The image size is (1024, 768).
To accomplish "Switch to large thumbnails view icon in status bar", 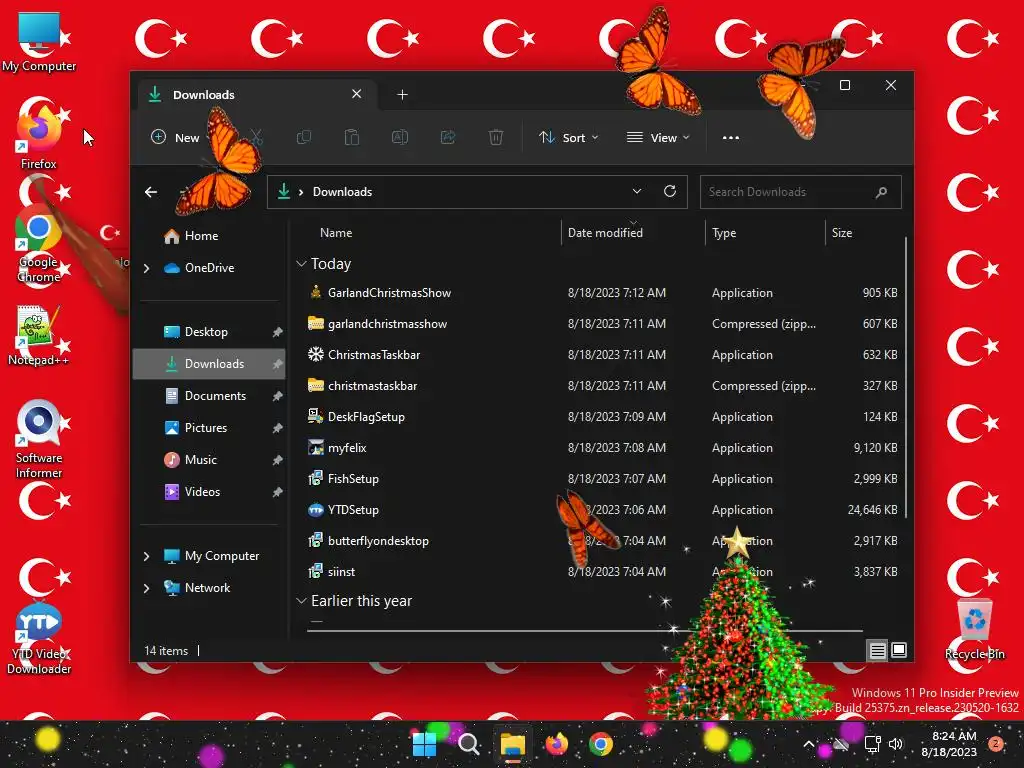I will click(899, 650).
